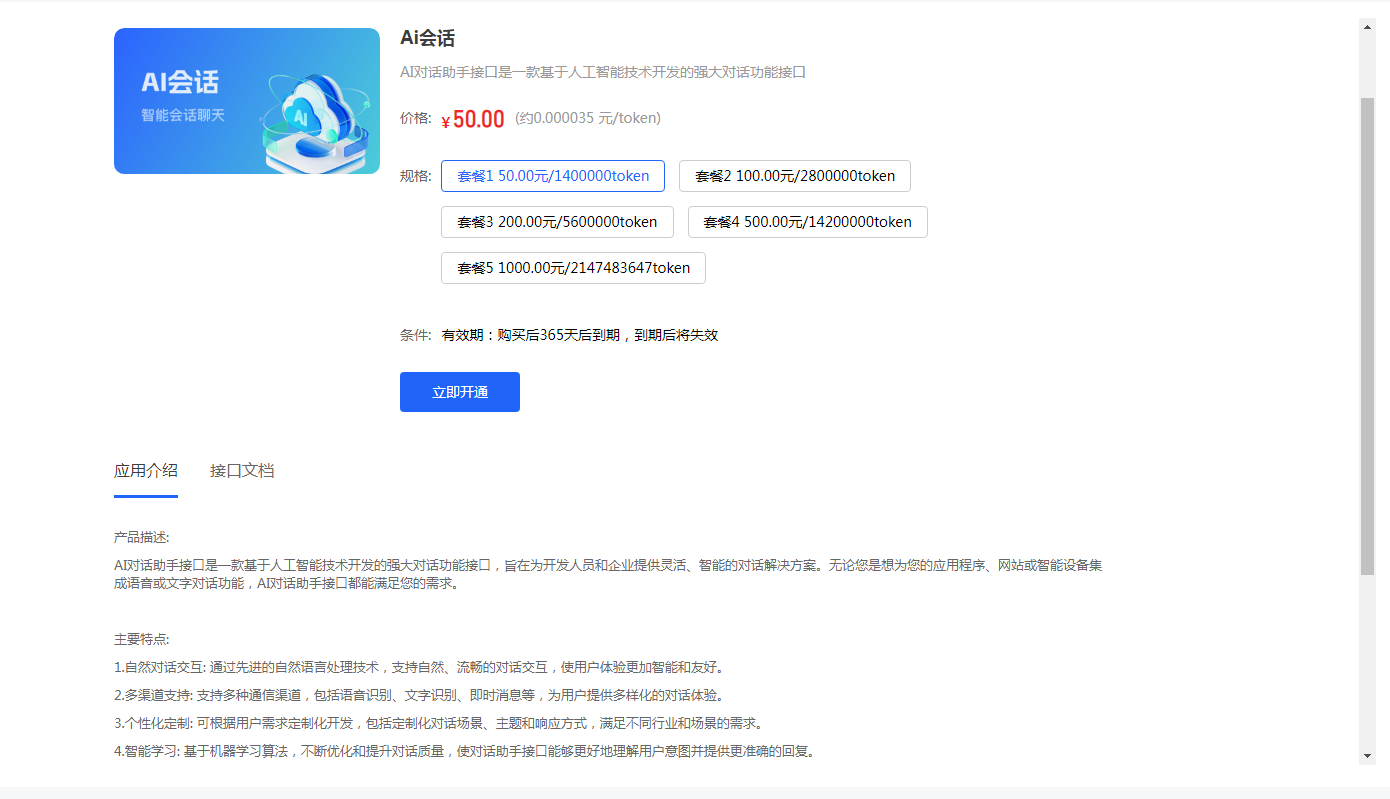The height and width of the screenshot is (799, 1390).
Task: Switch to the 应用介绍 tab
Action: click(145, 470)
